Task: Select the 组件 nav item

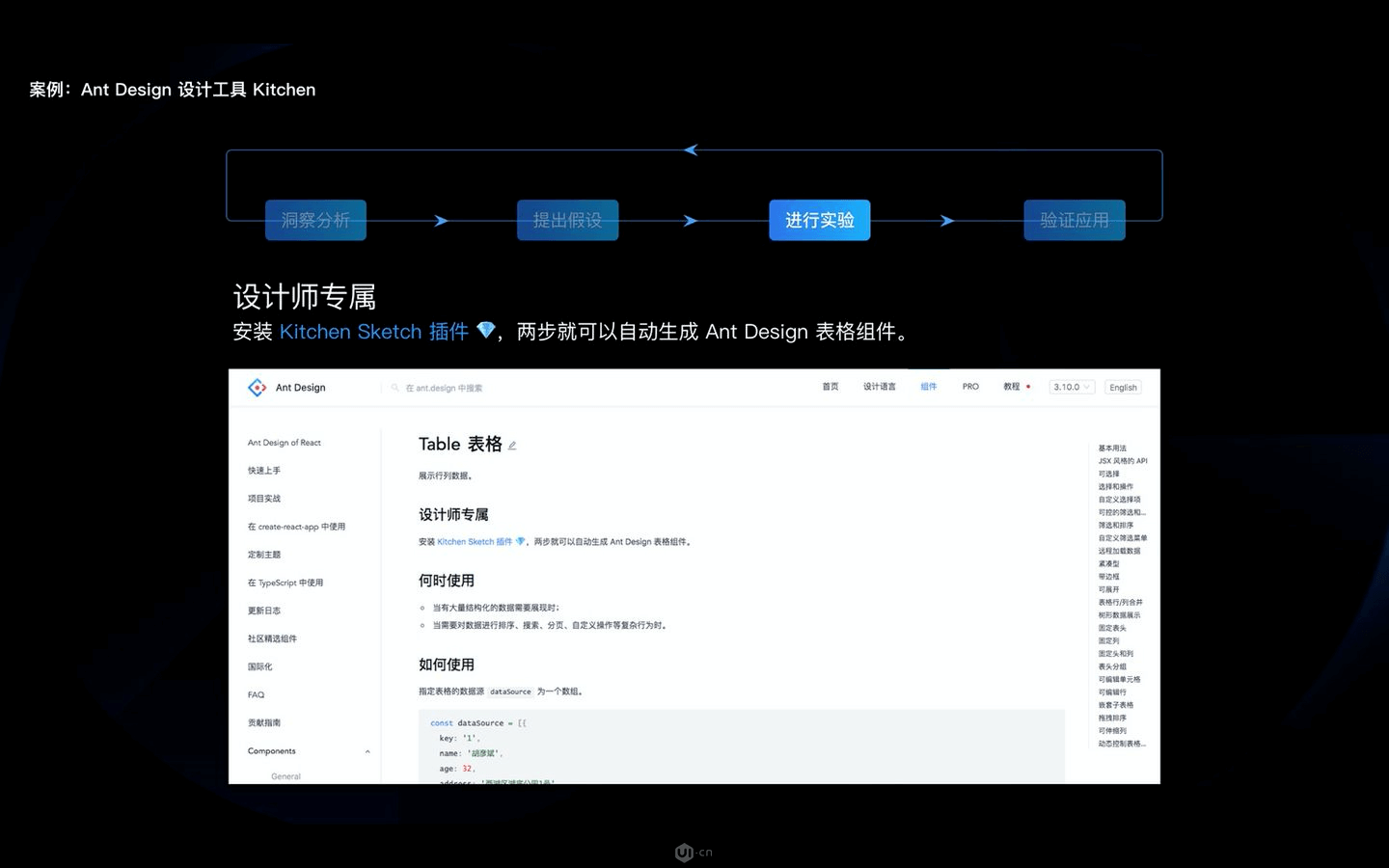Action: click(x=929, y=387)
